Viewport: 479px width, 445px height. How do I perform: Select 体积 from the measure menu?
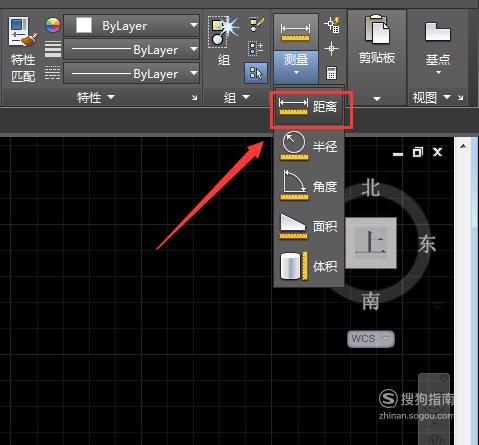click(309, 266)
